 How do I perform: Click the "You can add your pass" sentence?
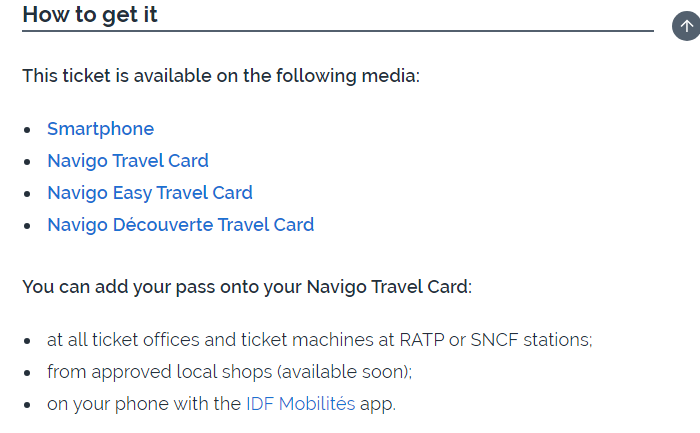pos(247,287)
